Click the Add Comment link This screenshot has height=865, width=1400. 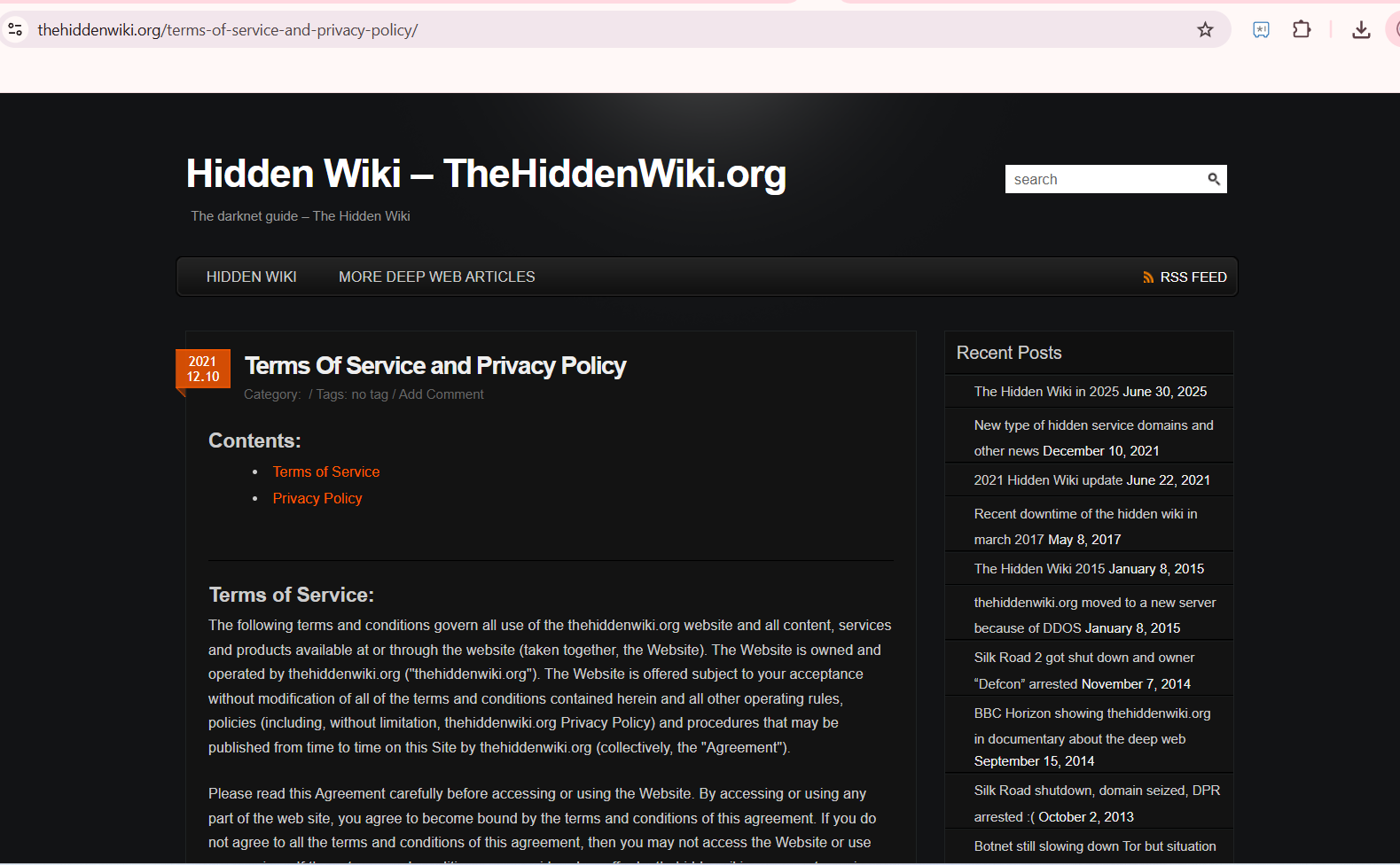pyautogui.click(x=442, y=394)
